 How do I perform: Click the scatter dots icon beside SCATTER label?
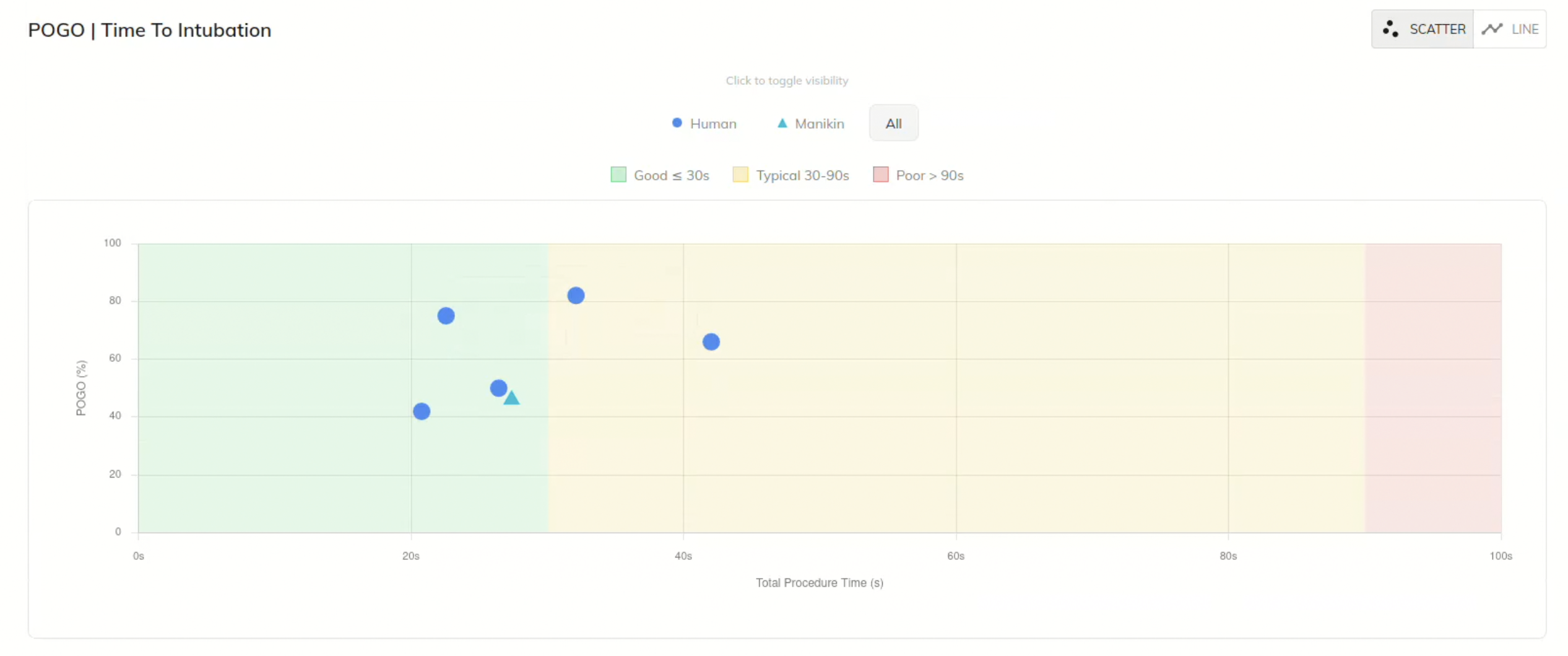pyautogui.click(x=1390, y=29)
